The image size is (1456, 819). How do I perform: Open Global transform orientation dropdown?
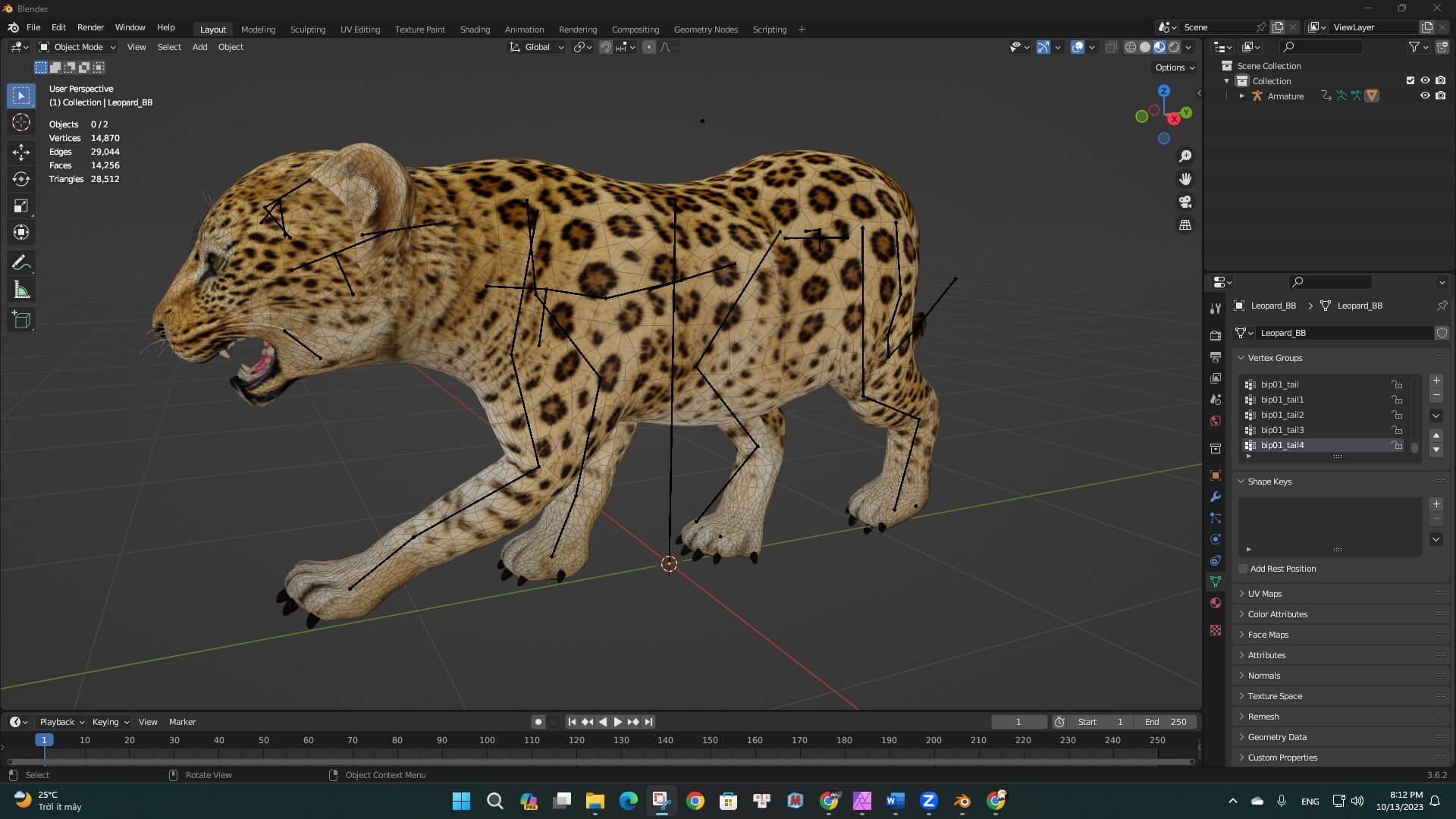[x=537, y=47]
